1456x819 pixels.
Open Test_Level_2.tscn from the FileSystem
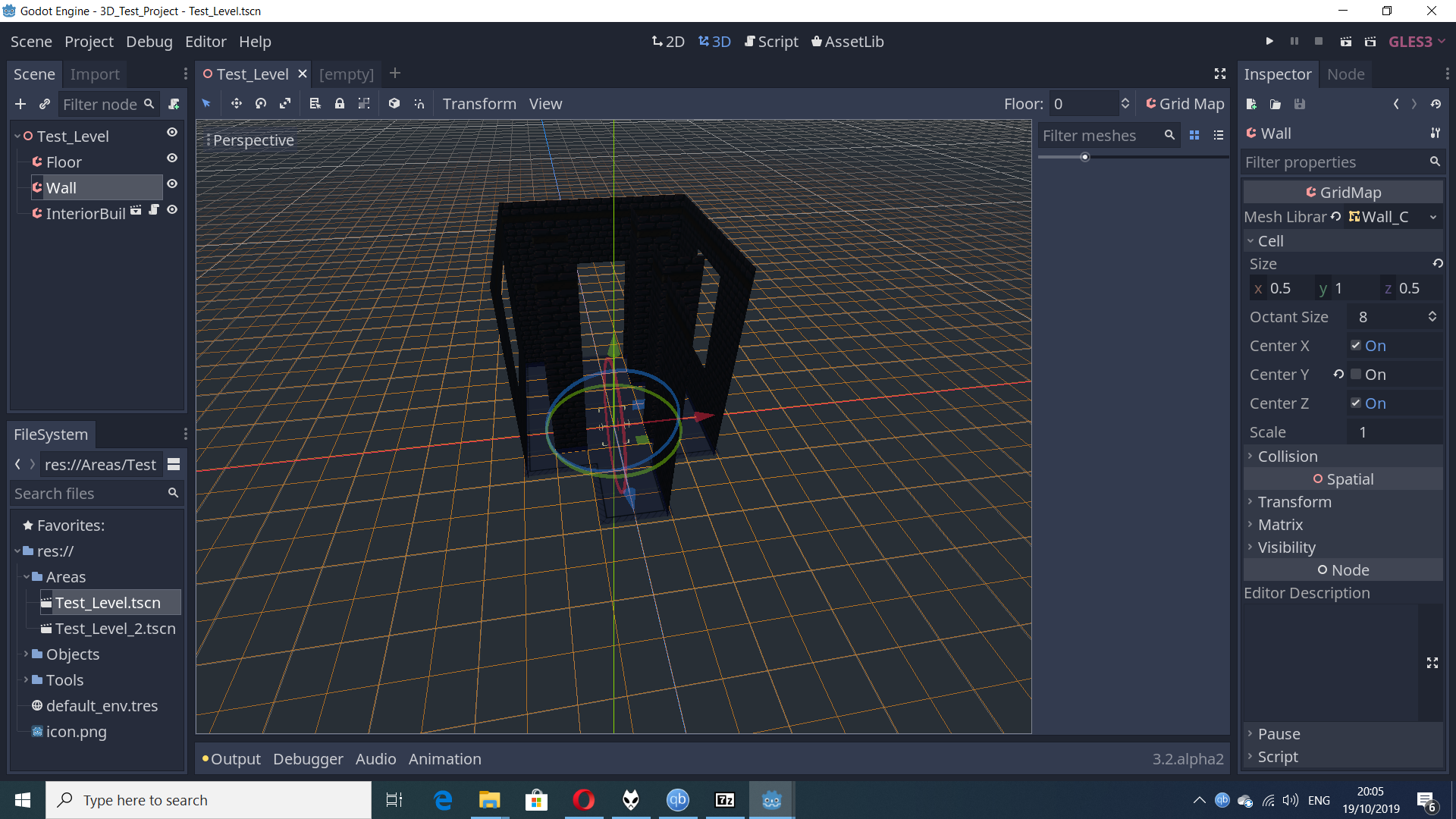click(x=115, y=628)
